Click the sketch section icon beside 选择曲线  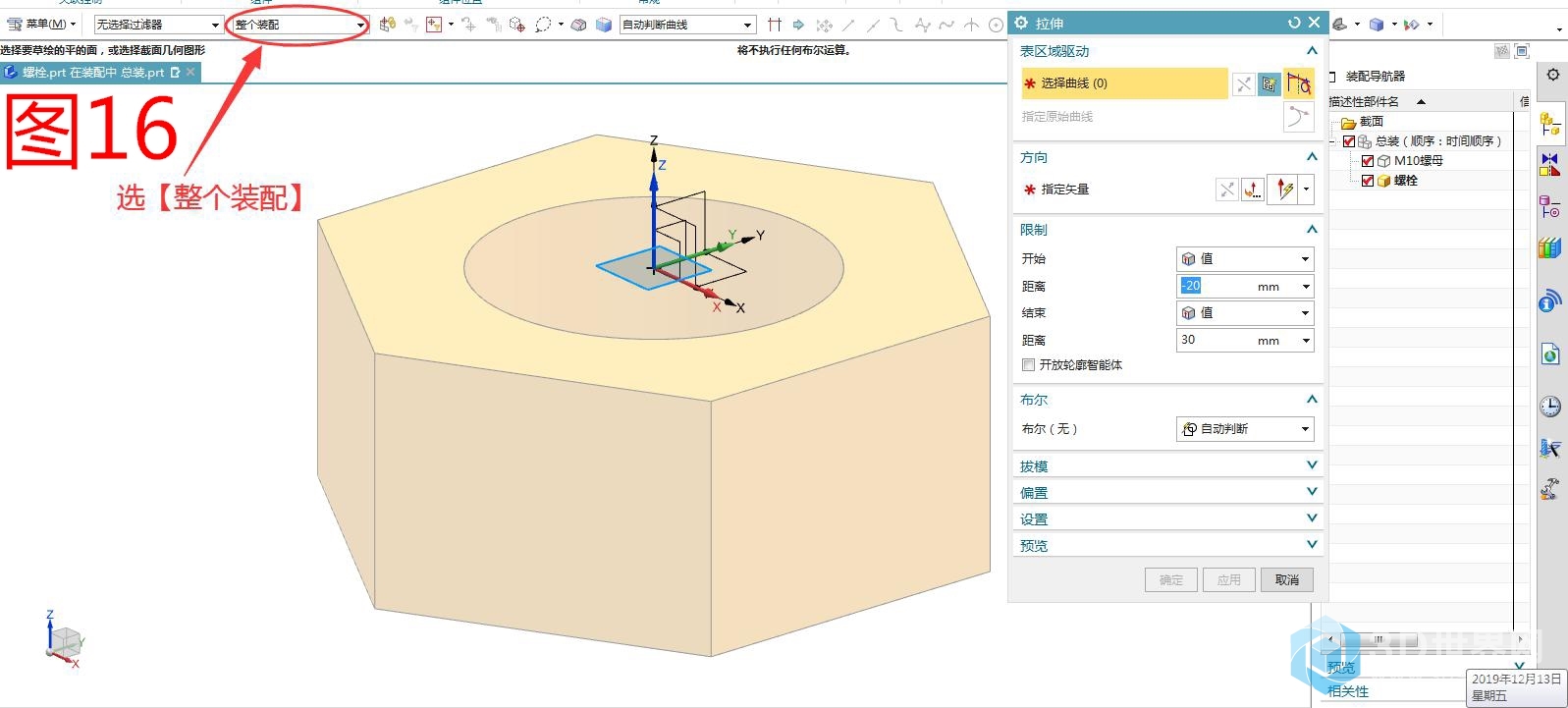pyautogui.click(x=1269, y=84)
